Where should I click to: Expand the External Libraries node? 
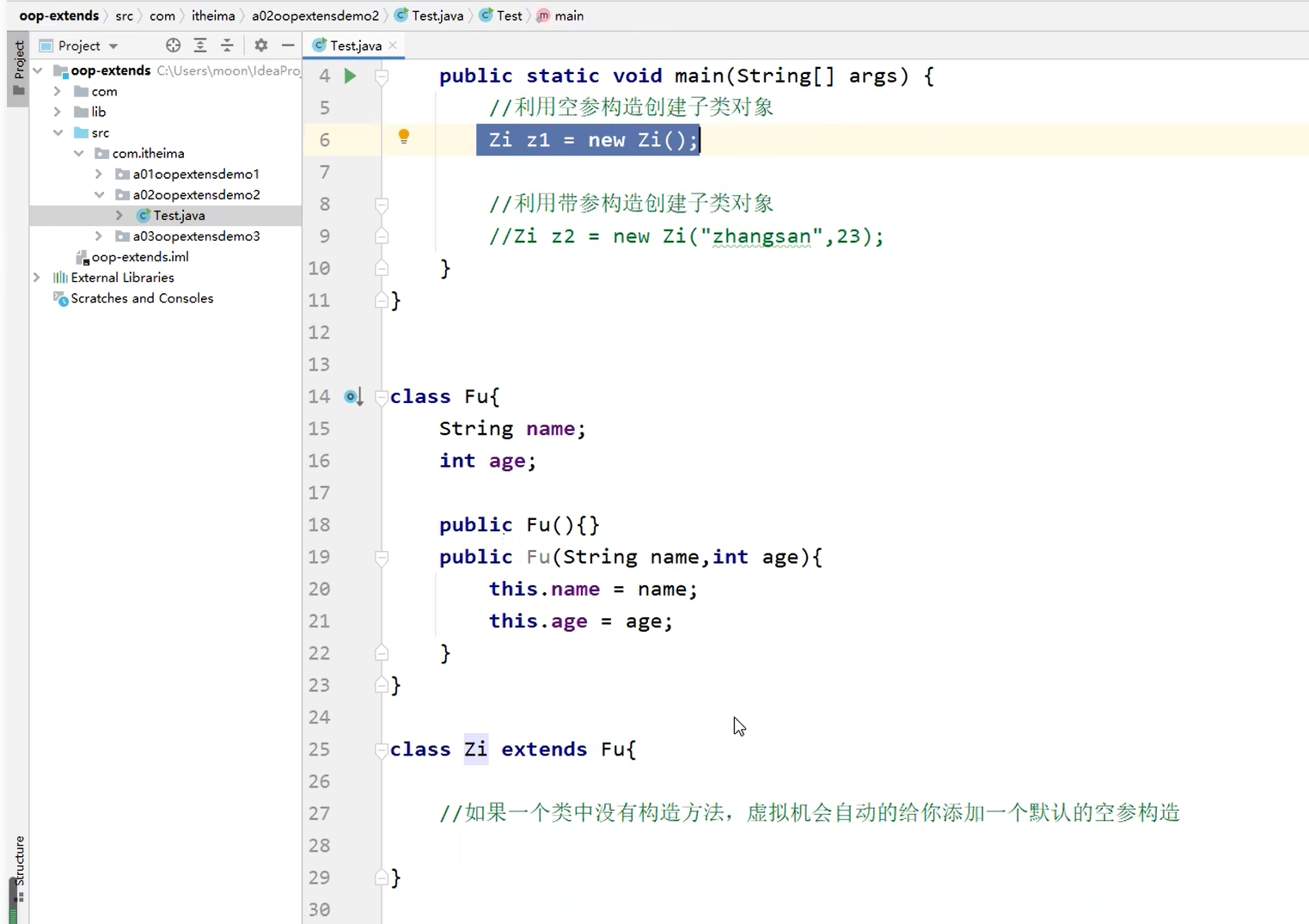[36, 277]
